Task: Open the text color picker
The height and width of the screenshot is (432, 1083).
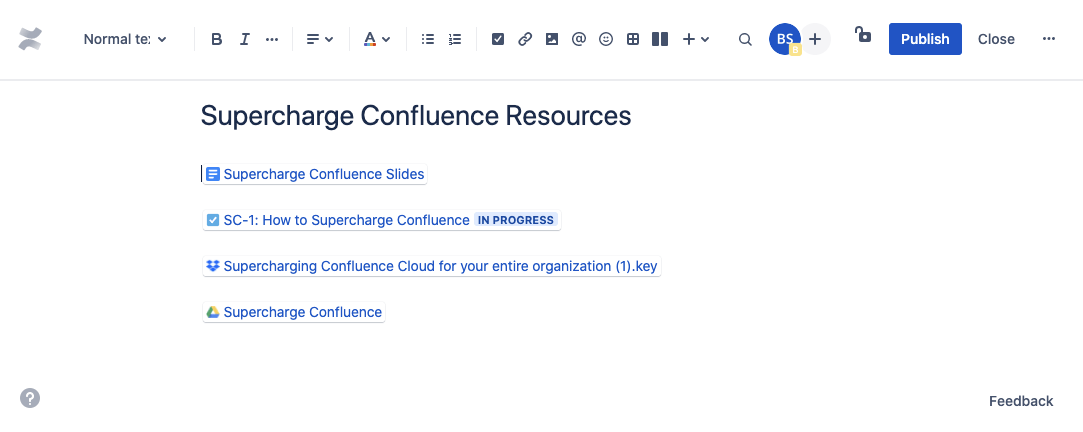Action: pos(376,39)
